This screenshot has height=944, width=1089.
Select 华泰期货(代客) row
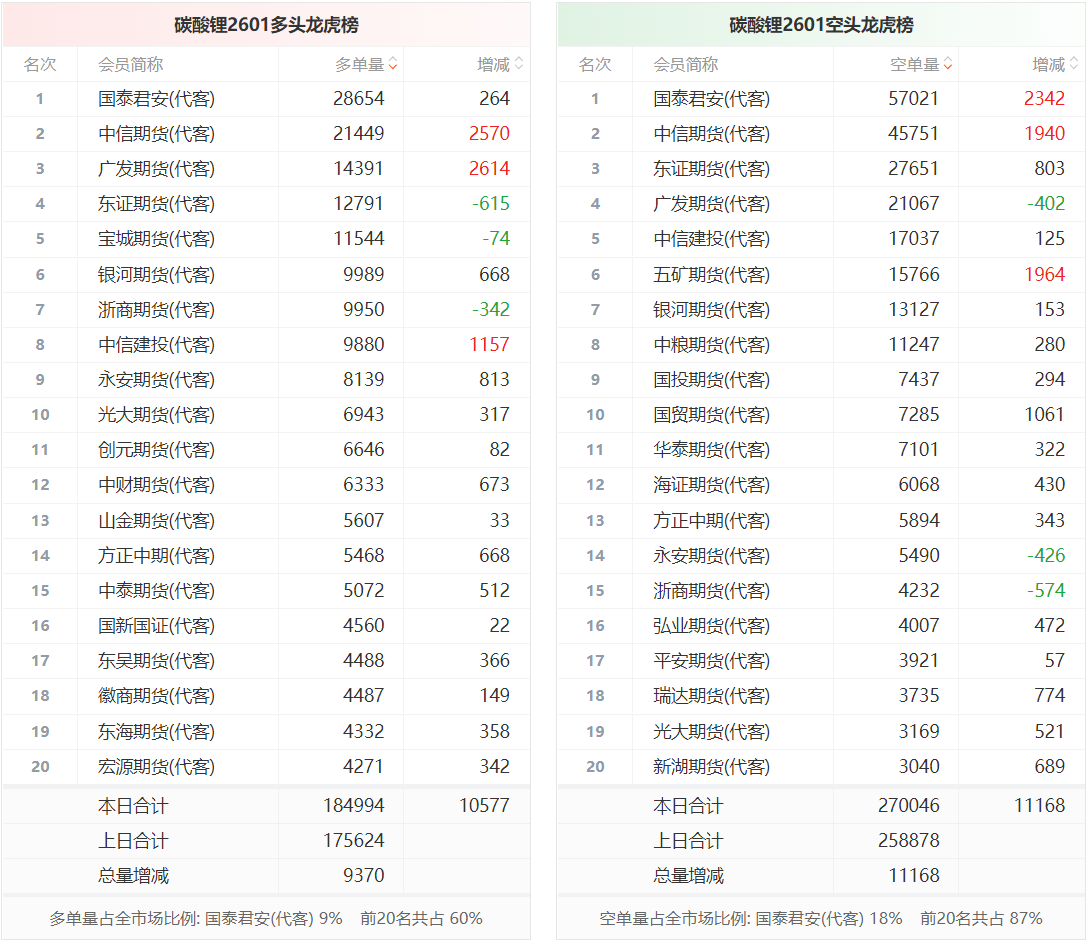821,449
